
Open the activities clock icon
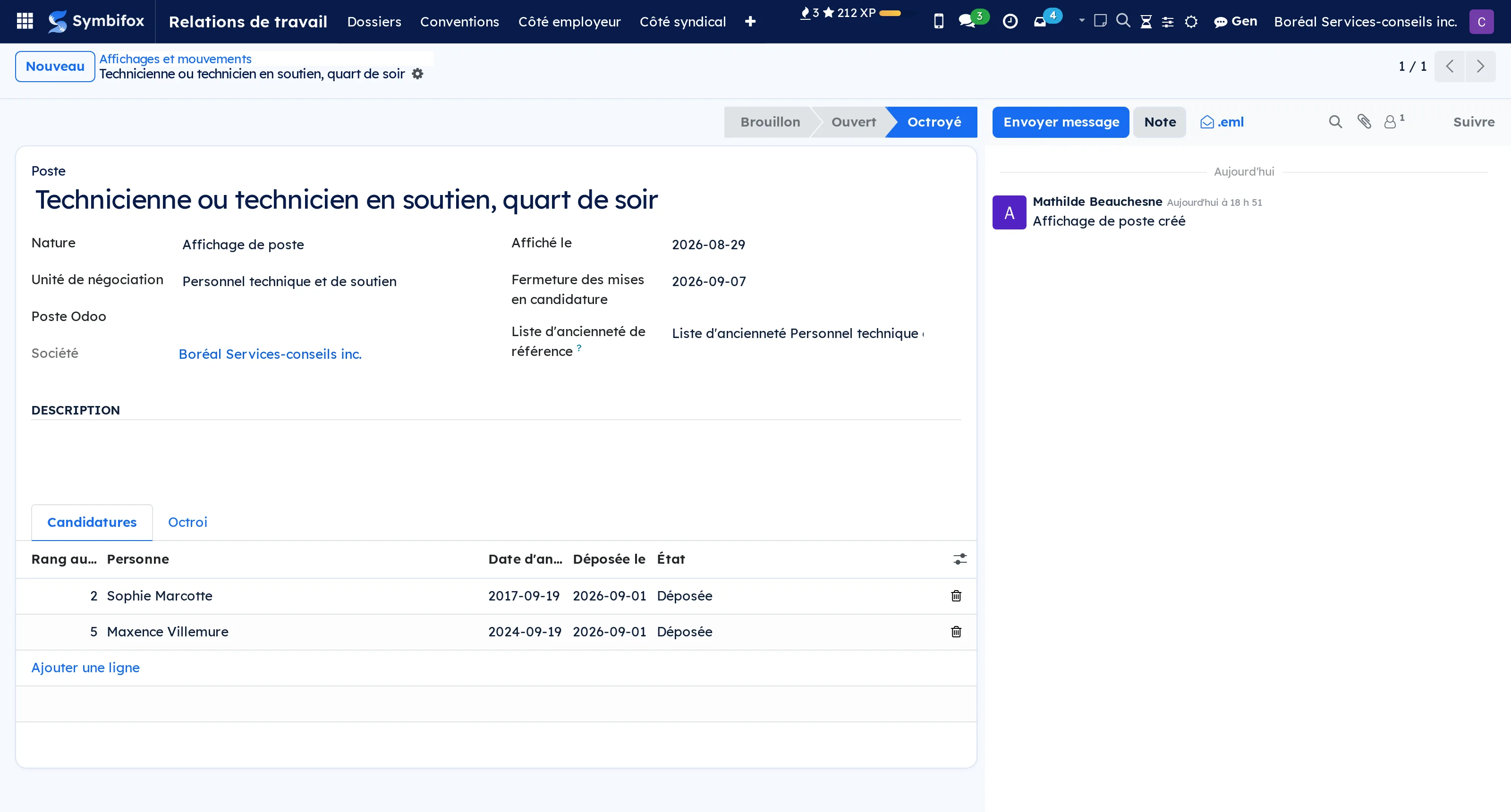(x=1010, y=21)
